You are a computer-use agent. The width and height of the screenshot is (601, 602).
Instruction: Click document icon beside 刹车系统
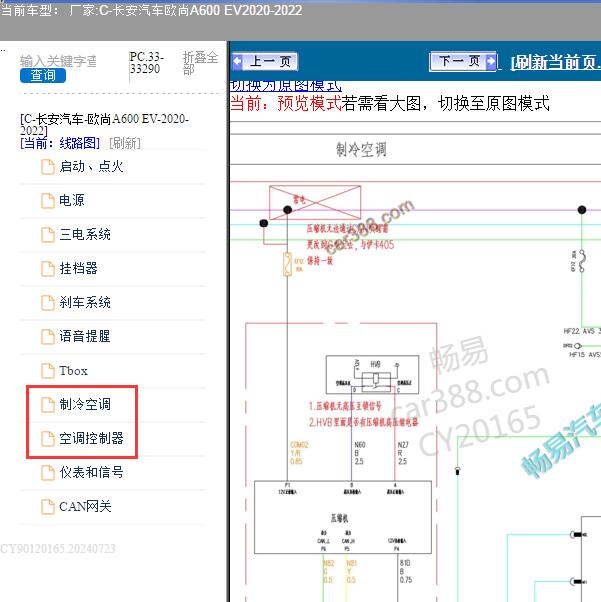[x=48, y=303]
